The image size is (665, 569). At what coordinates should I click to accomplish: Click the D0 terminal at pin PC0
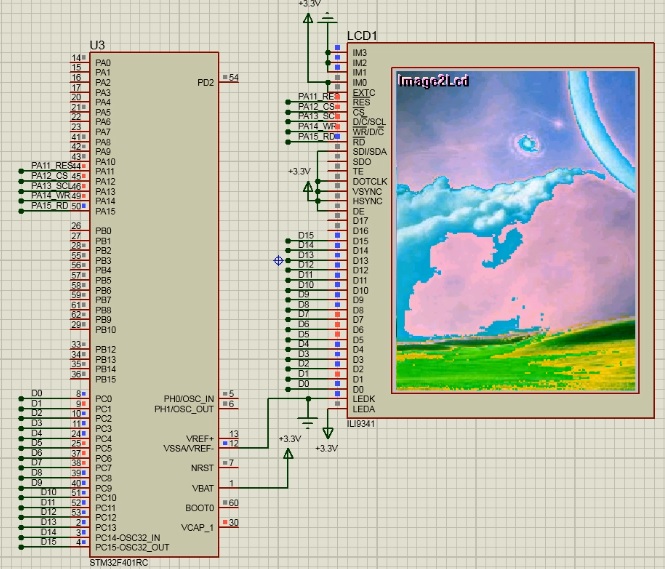35,394
